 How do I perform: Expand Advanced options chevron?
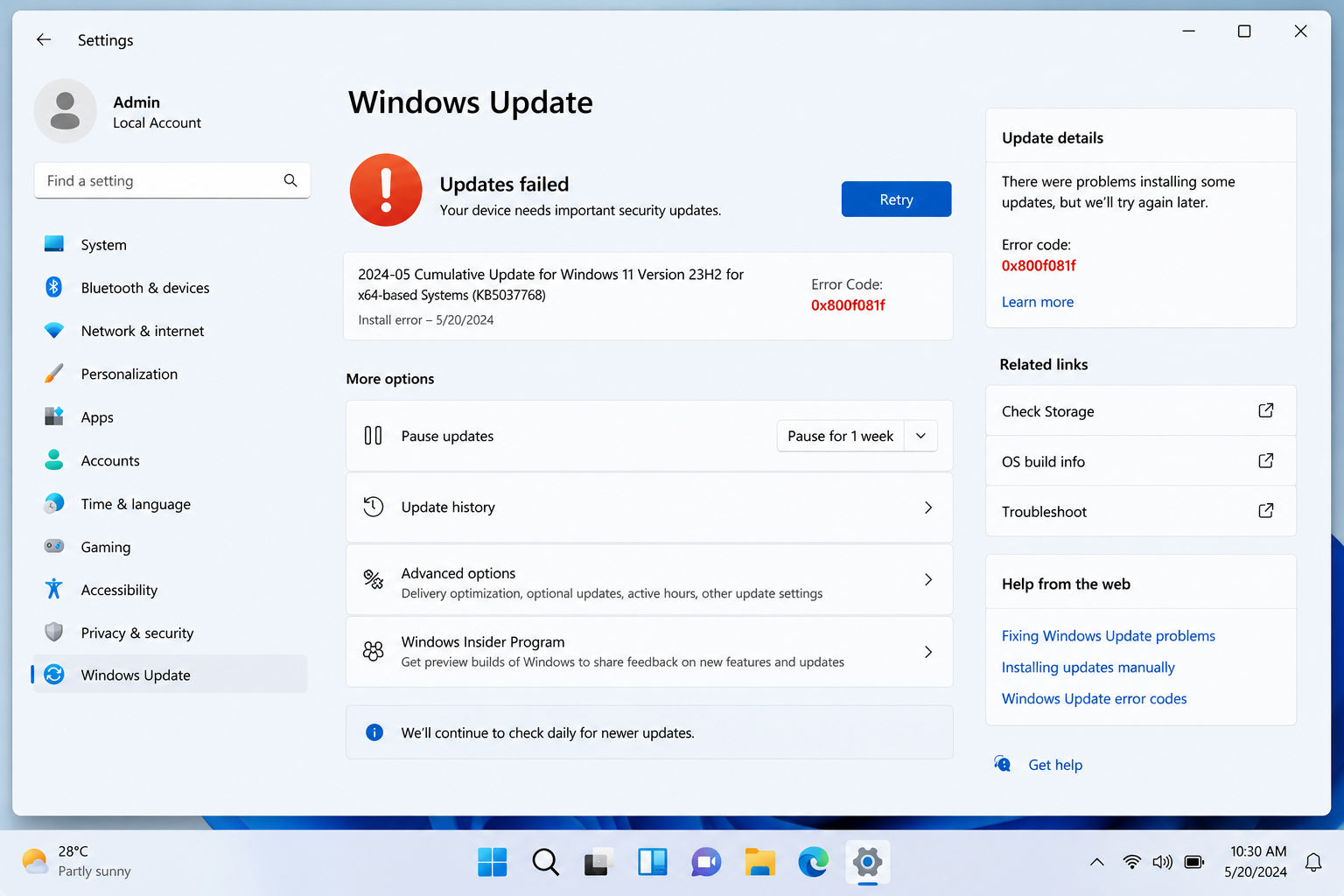point(928,579)
